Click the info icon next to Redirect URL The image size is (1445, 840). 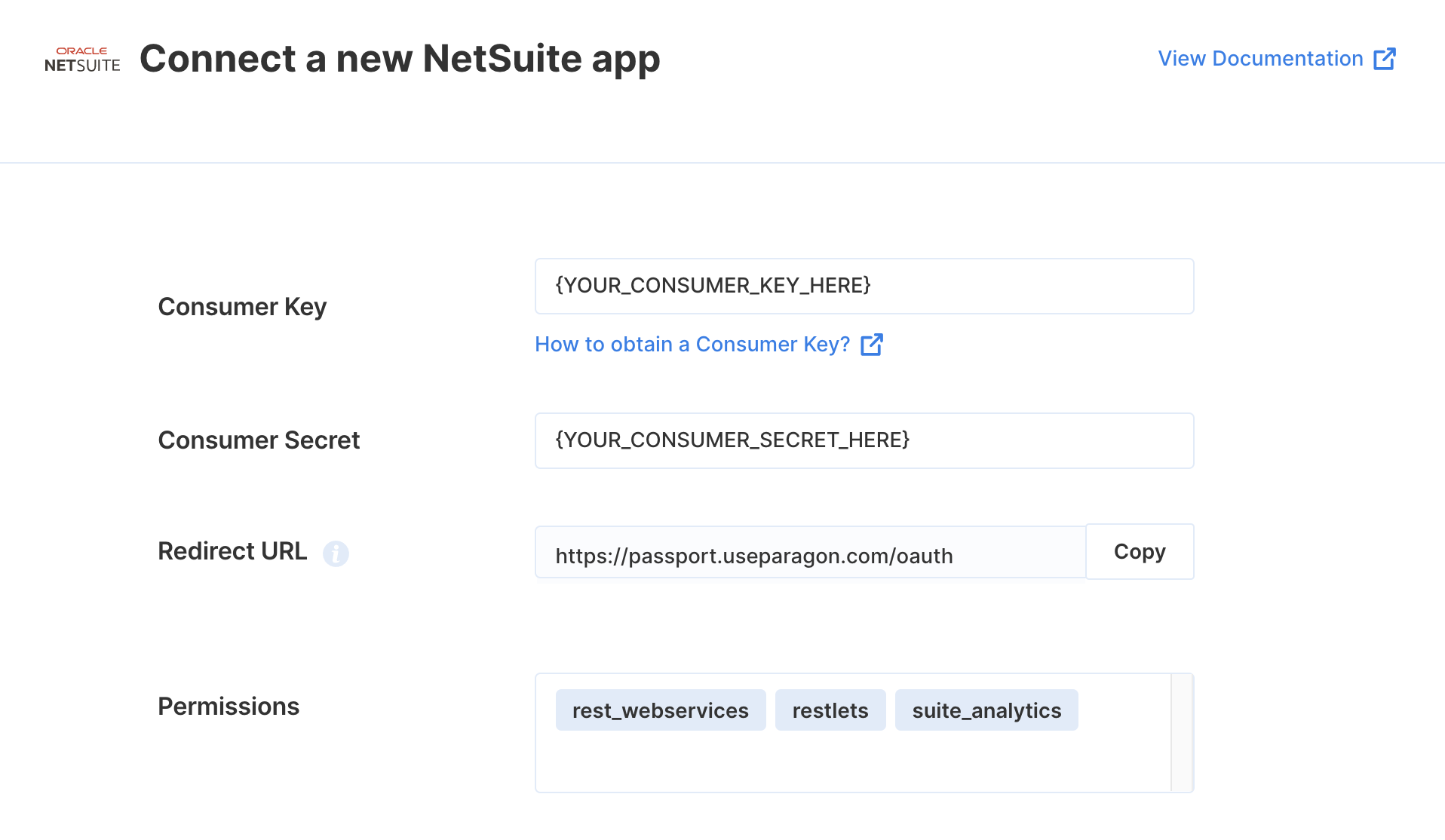tap(336, 553)
